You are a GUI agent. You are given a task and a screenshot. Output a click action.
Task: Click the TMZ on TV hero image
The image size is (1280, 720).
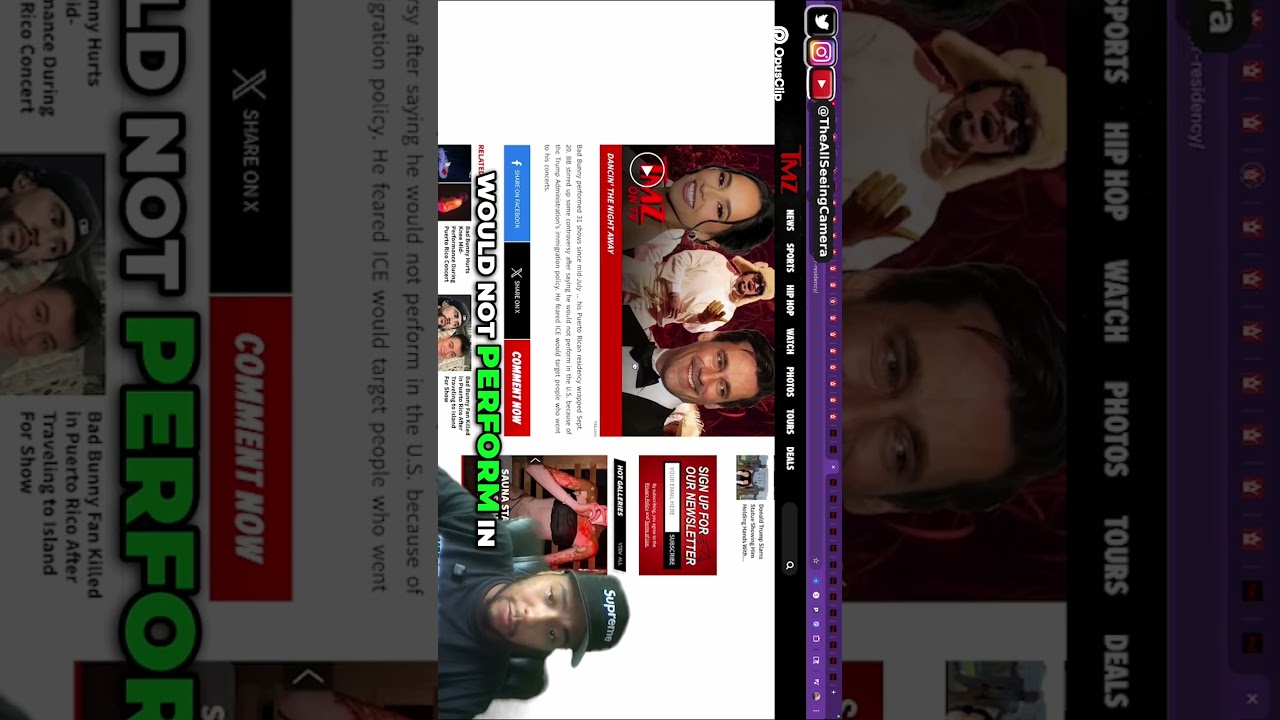click(698, 291)
